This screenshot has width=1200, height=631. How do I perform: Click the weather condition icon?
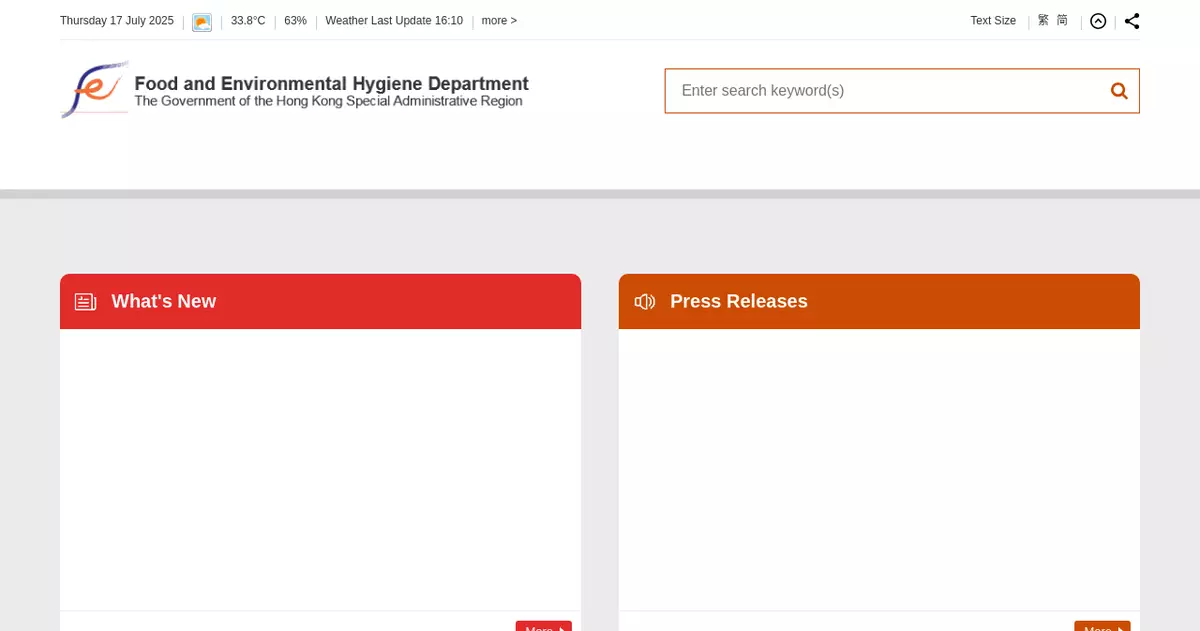coord(202,22)
